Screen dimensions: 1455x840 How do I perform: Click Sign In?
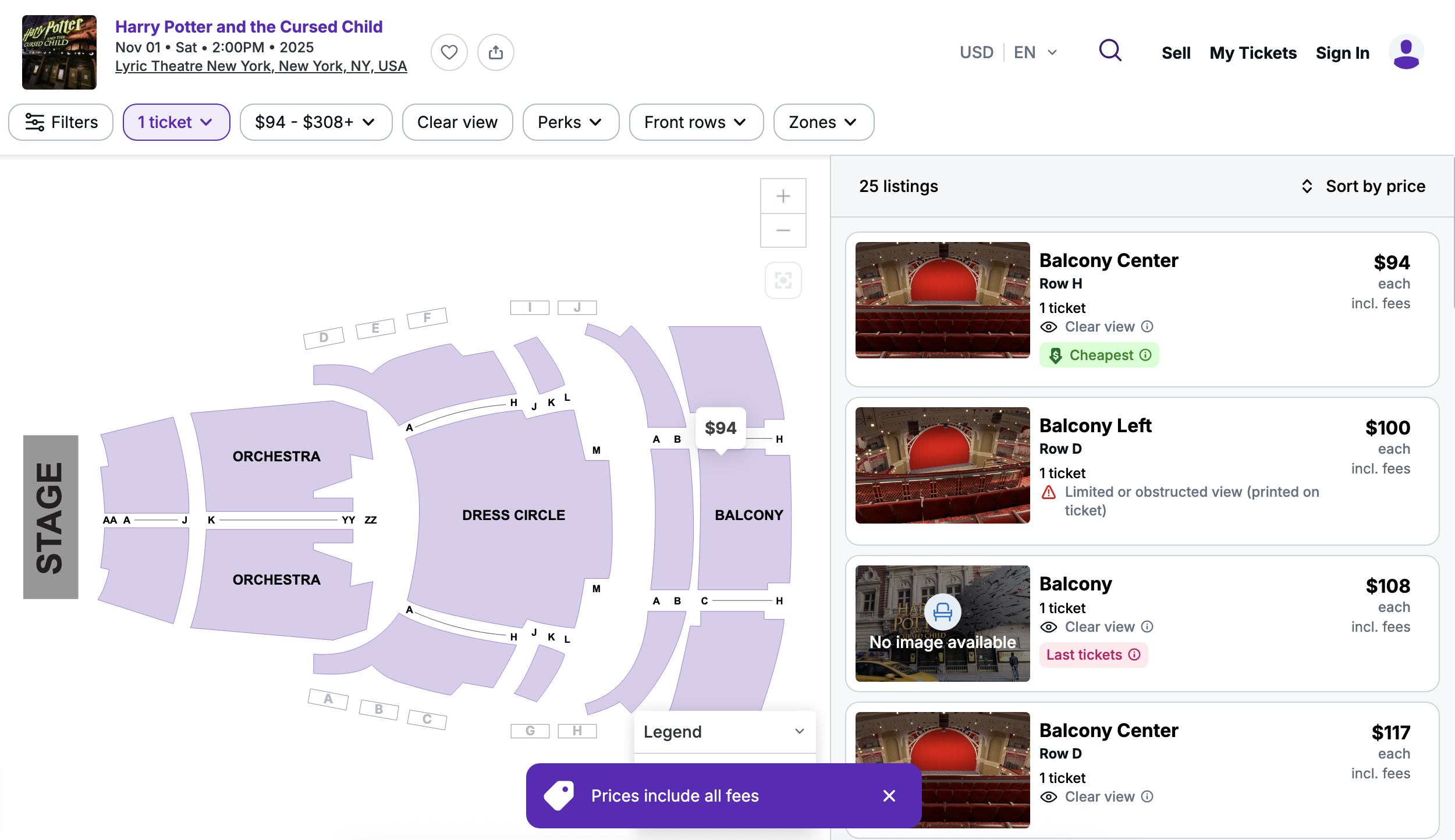tap(1343, 53)
